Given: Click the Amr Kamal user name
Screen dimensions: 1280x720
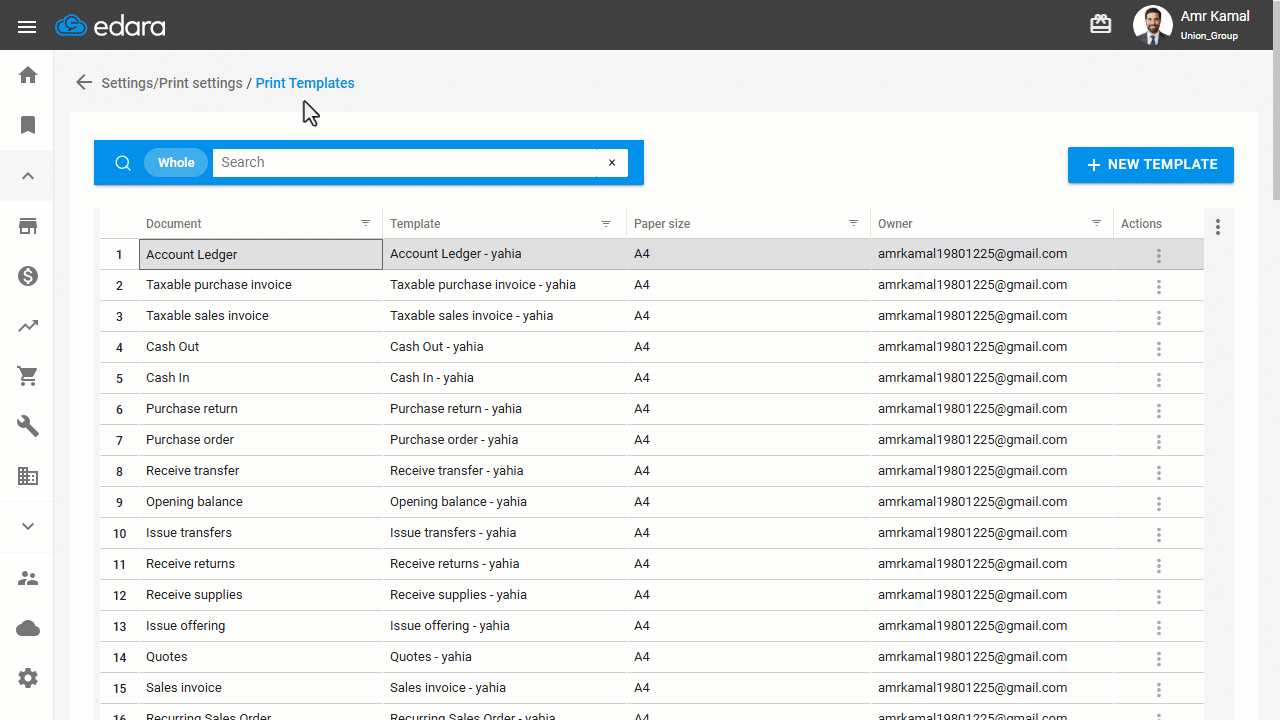Looking at the screenshot, I should [x=1215, y=16].
